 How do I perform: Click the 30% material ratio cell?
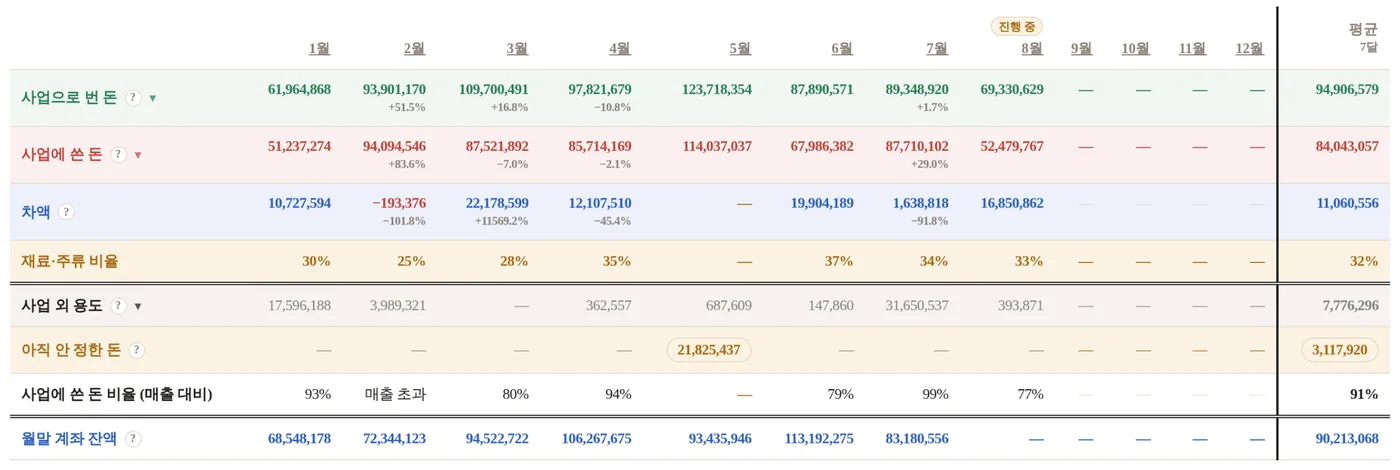click(x=317, y=262)
